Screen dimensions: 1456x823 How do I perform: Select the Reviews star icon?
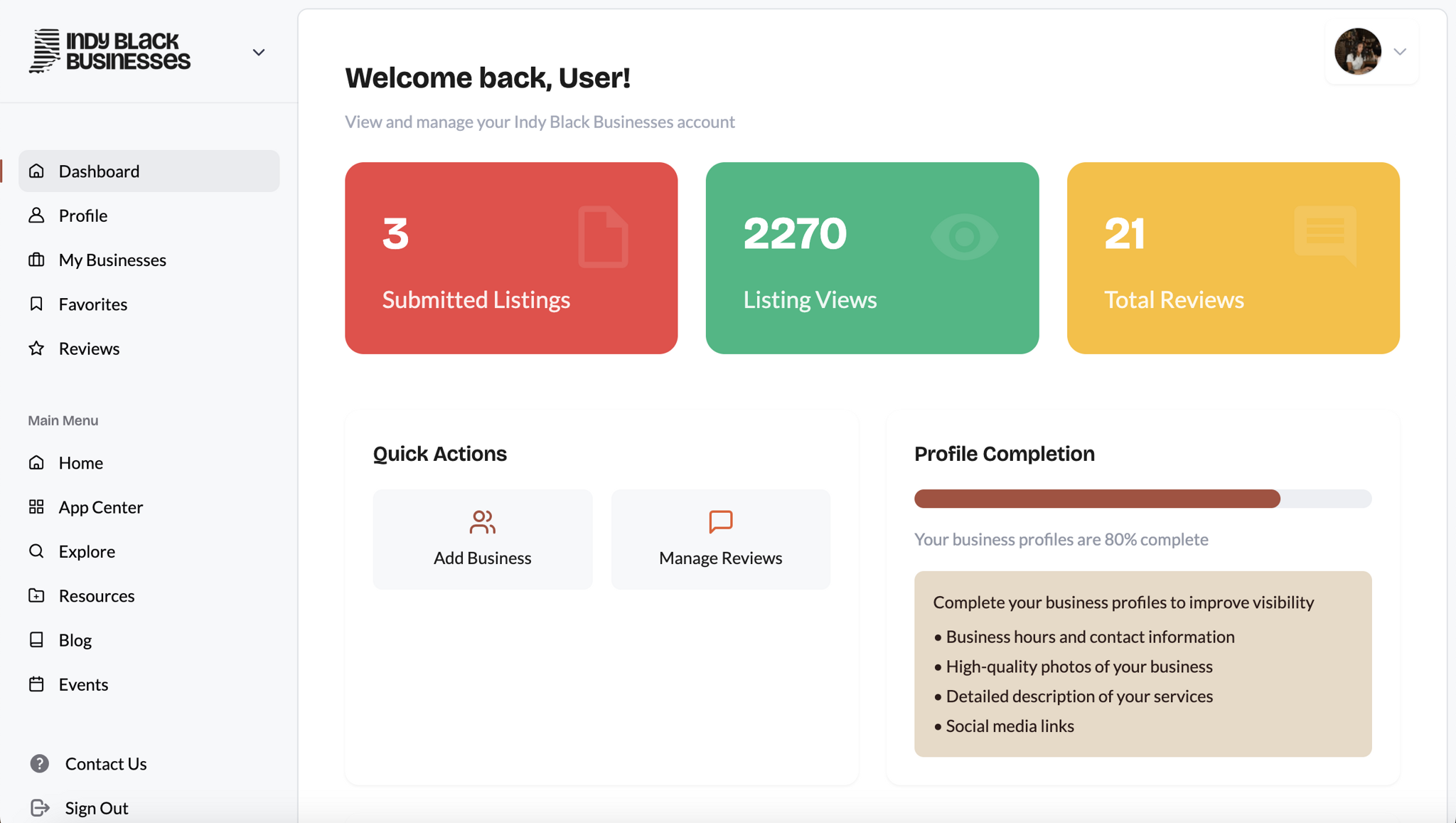coord(37,348)
